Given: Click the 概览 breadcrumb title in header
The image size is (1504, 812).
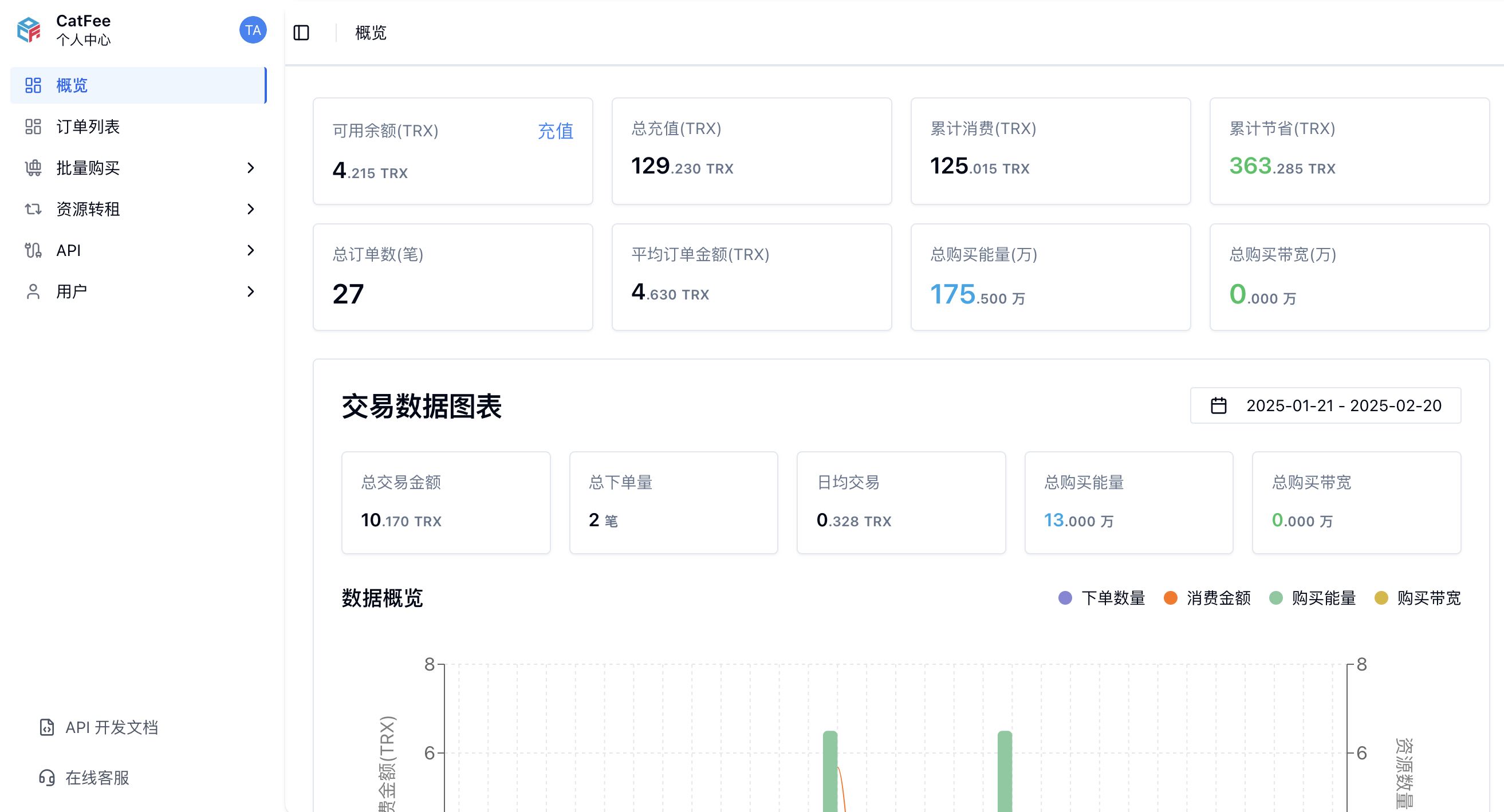Looking at the screenshot, I should click(371, 33).
